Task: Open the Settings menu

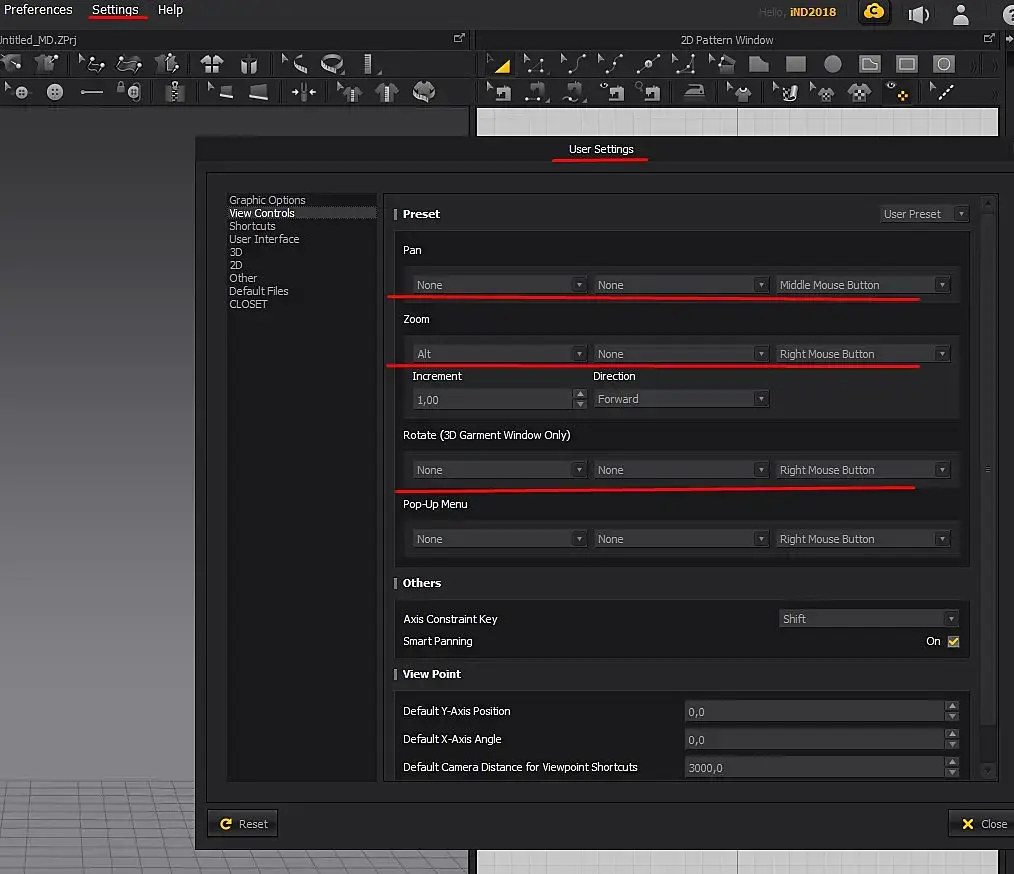Action: [115, 10]
